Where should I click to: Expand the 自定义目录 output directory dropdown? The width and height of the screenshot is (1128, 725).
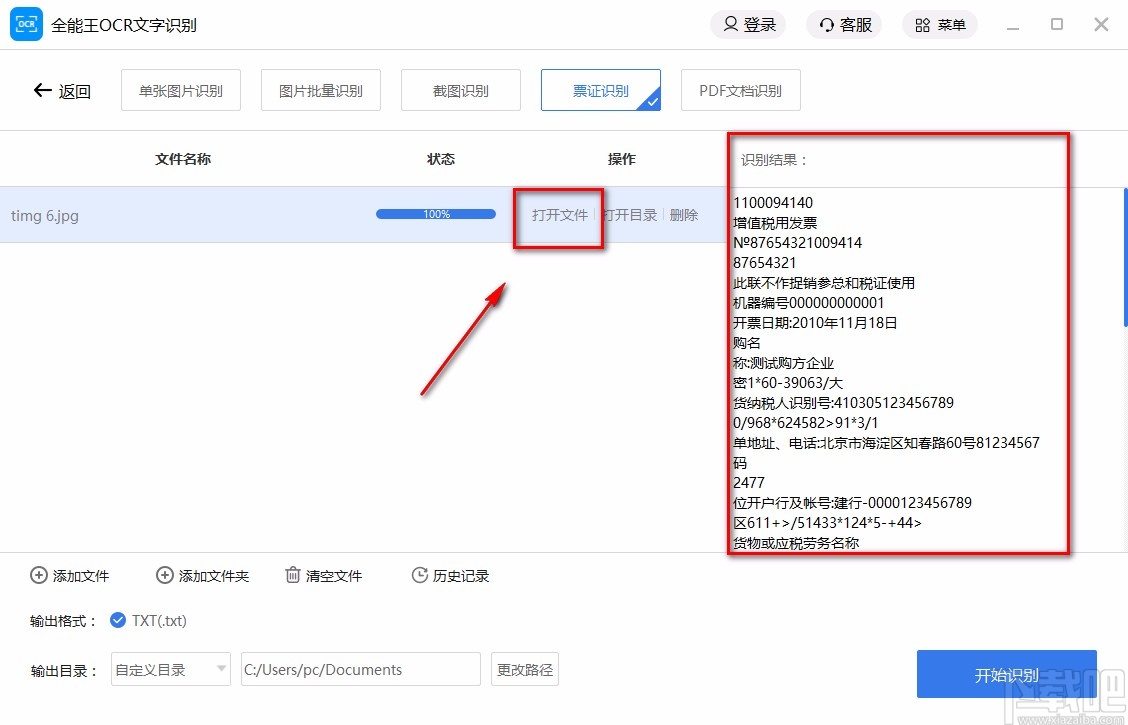pyautogui.click(x=170, y=669)
